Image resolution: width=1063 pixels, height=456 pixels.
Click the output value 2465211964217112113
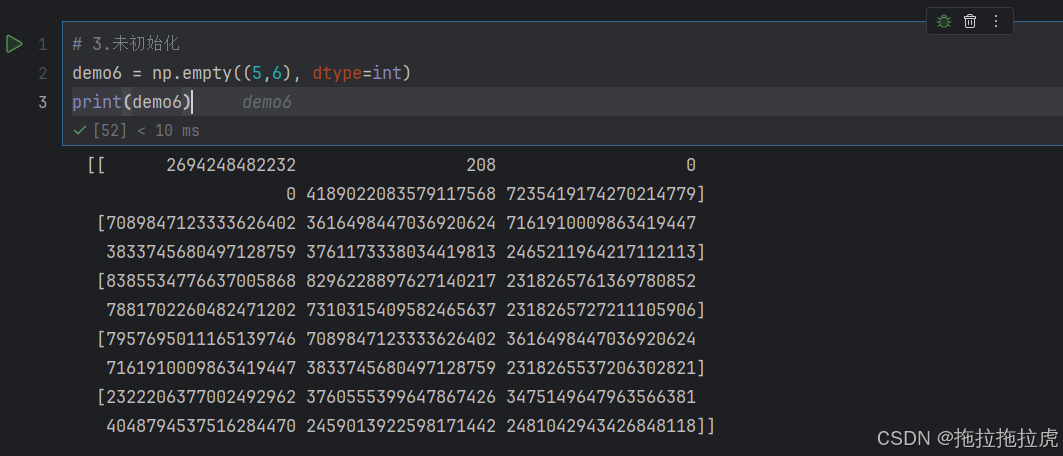click(601, 253)
